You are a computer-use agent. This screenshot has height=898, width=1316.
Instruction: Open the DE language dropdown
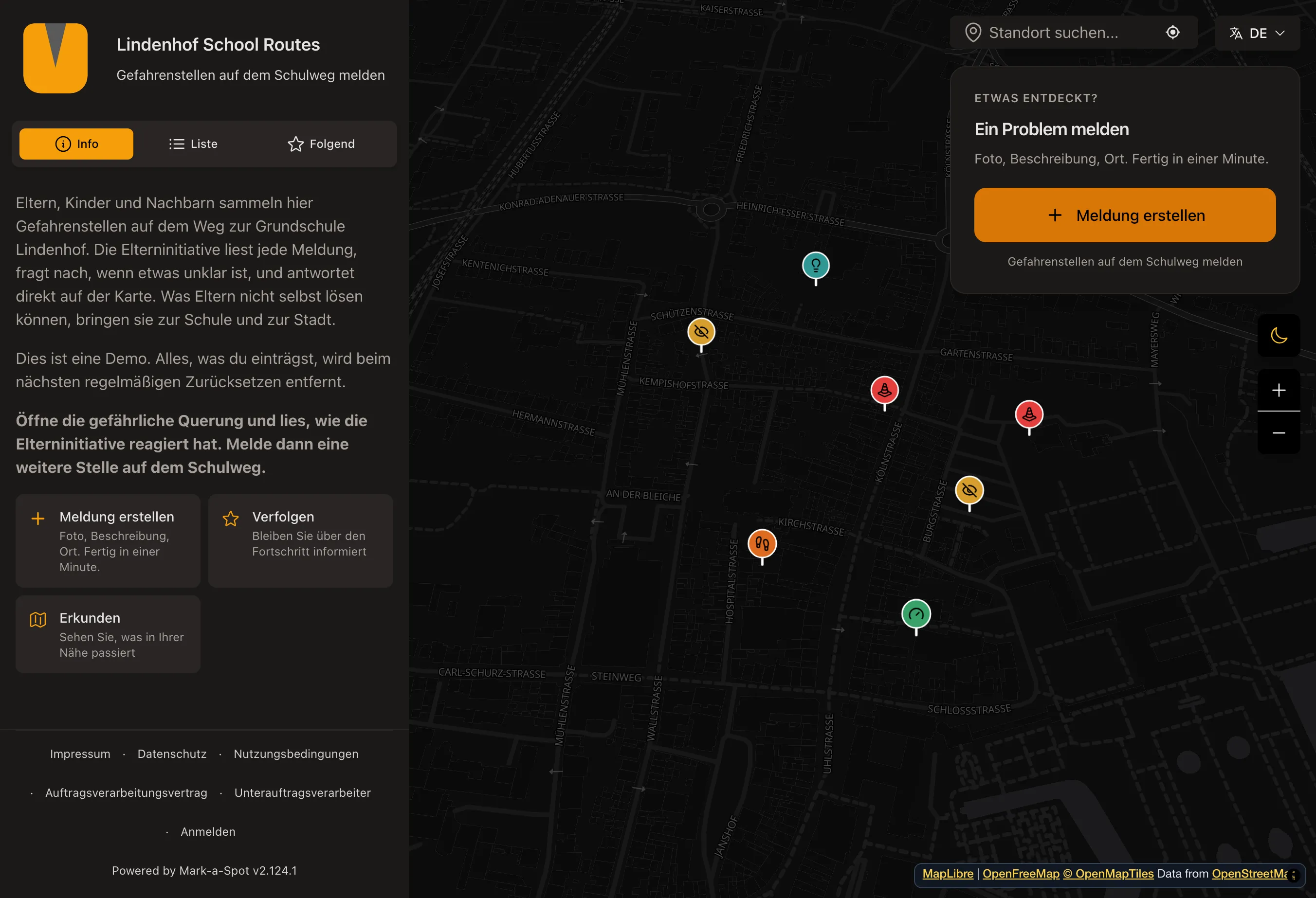[x=1257, y=34]
